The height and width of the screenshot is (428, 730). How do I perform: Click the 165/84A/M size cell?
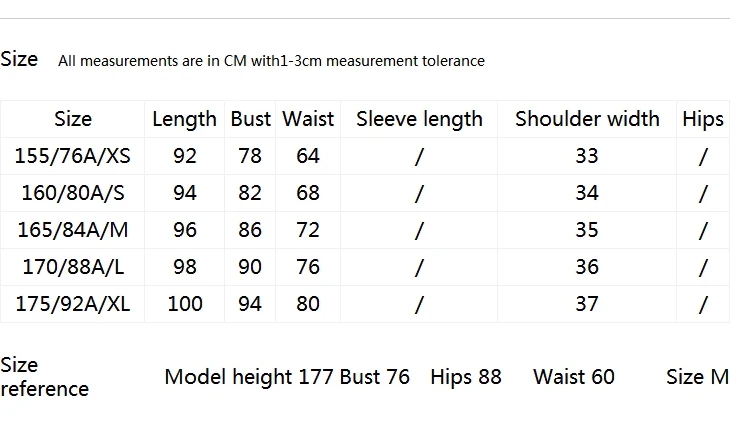73,230
